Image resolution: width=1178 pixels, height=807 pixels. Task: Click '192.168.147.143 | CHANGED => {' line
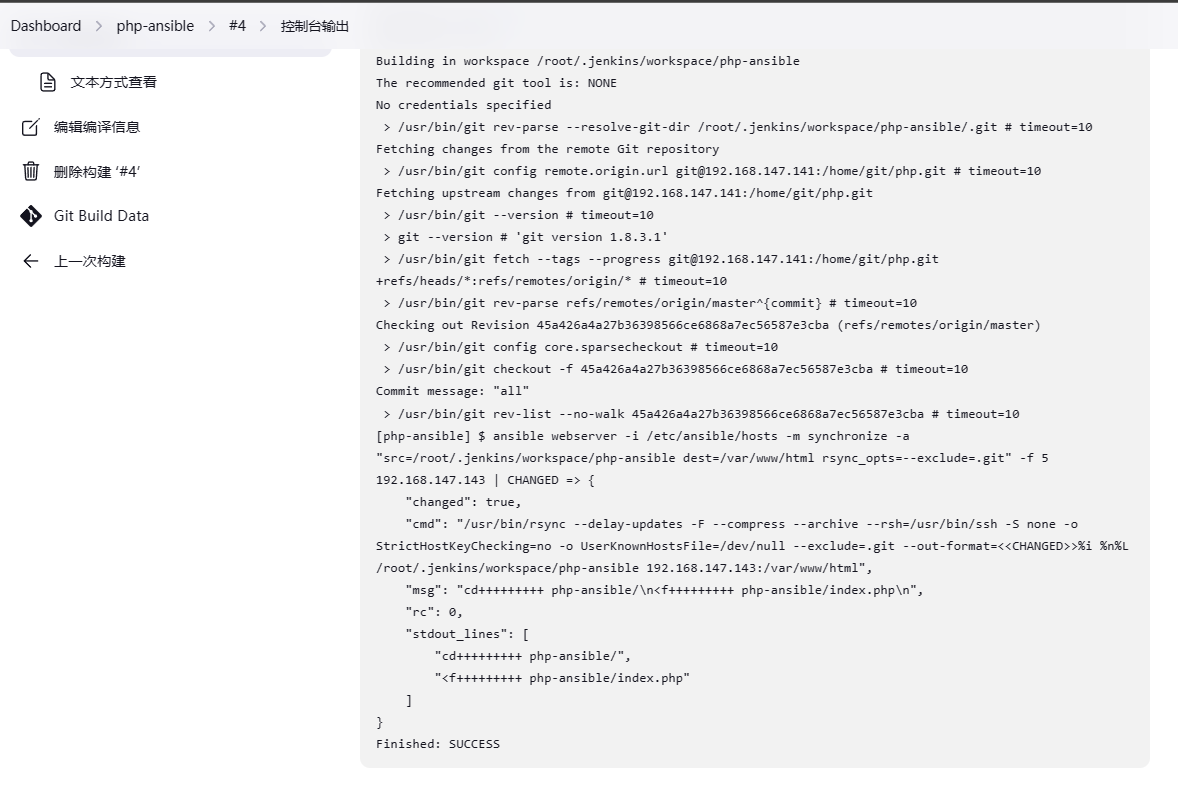[485, 480]
